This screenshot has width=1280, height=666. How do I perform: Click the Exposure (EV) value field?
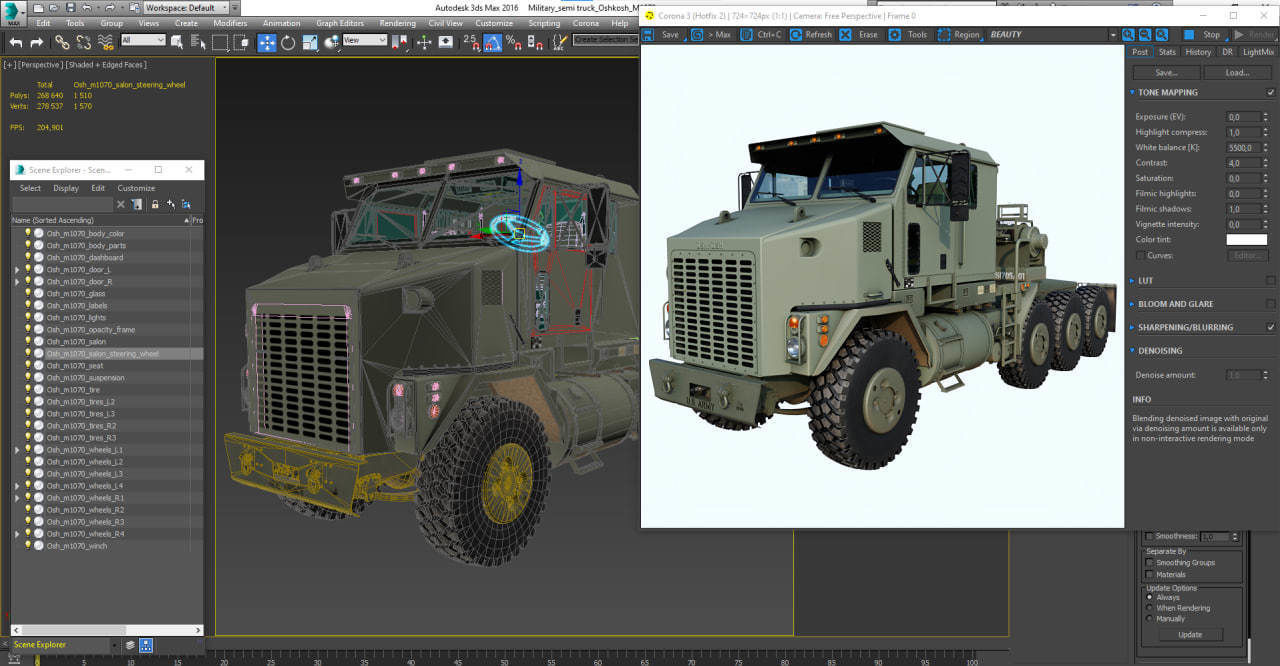point(1241,117)
